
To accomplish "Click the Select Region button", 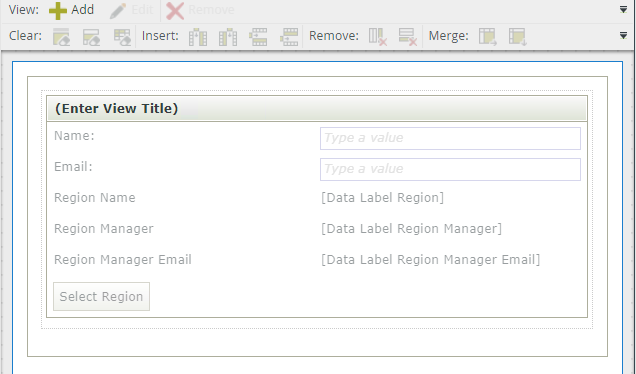I will [x=101, y=297].
